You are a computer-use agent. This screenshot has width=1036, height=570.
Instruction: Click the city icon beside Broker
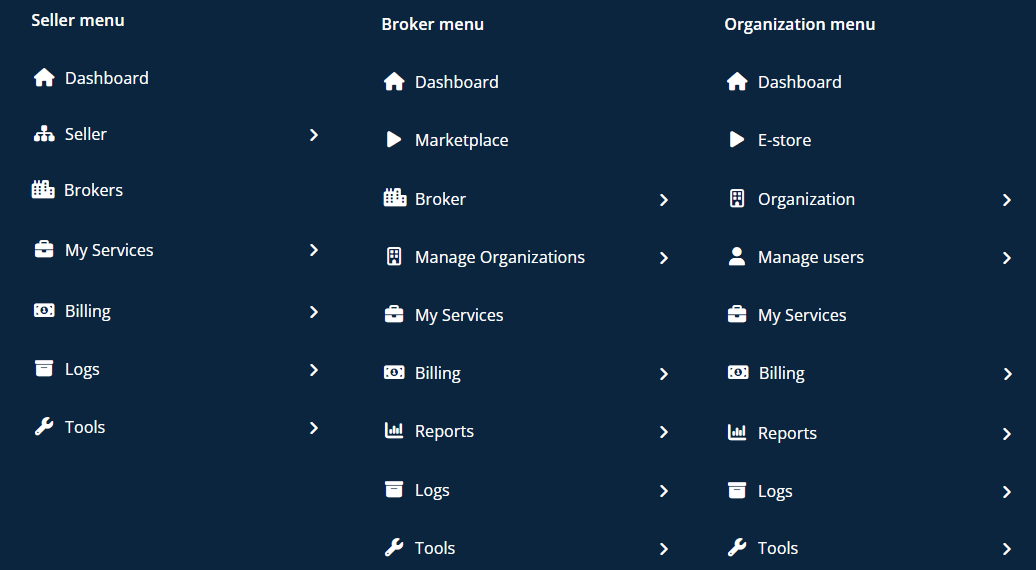point(395,197)
